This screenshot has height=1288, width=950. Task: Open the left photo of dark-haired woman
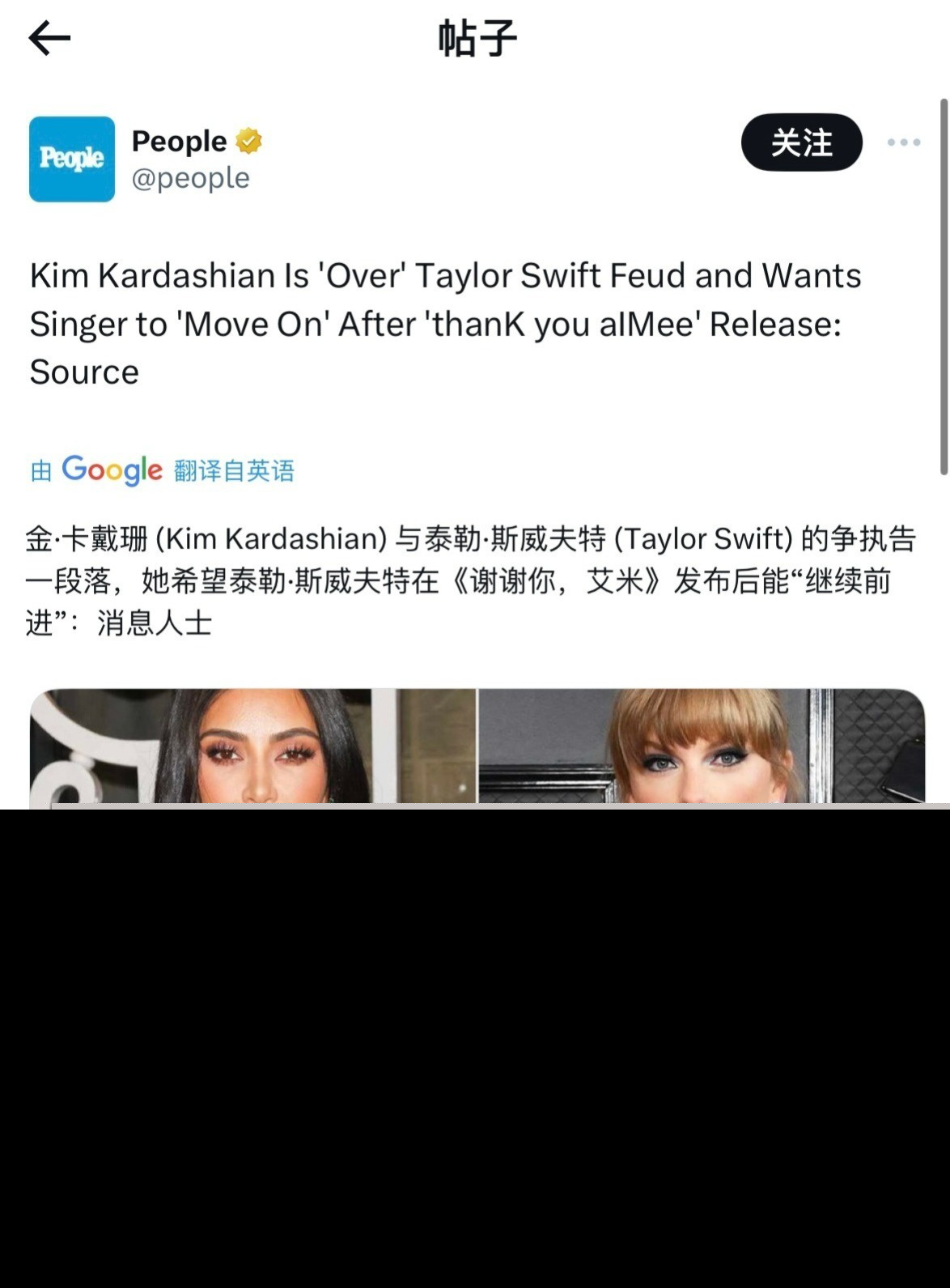point(253,746)
